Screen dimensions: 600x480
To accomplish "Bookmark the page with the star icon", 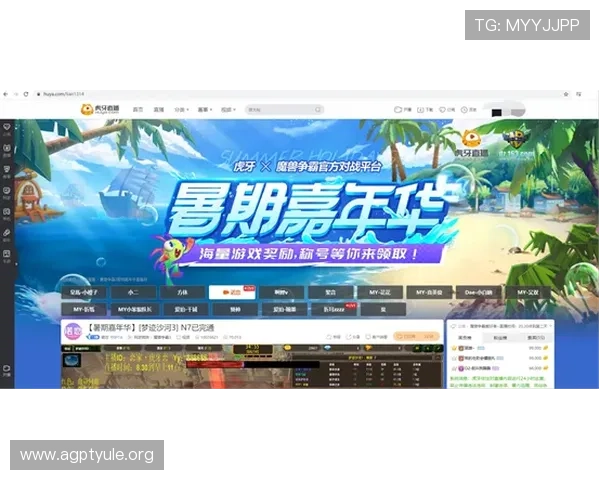I will (x=566, y=94).
